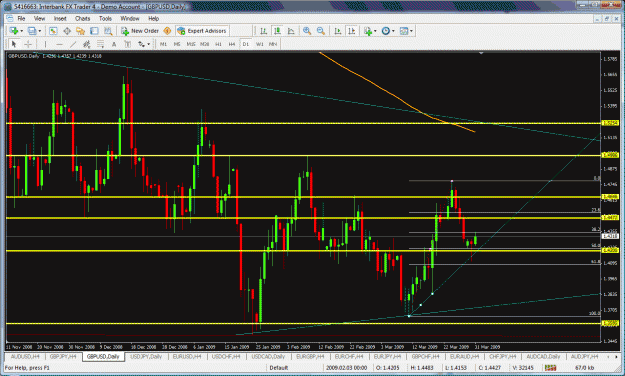Click the Arrows objects icon
625x376 pixels.
(141, 44)
